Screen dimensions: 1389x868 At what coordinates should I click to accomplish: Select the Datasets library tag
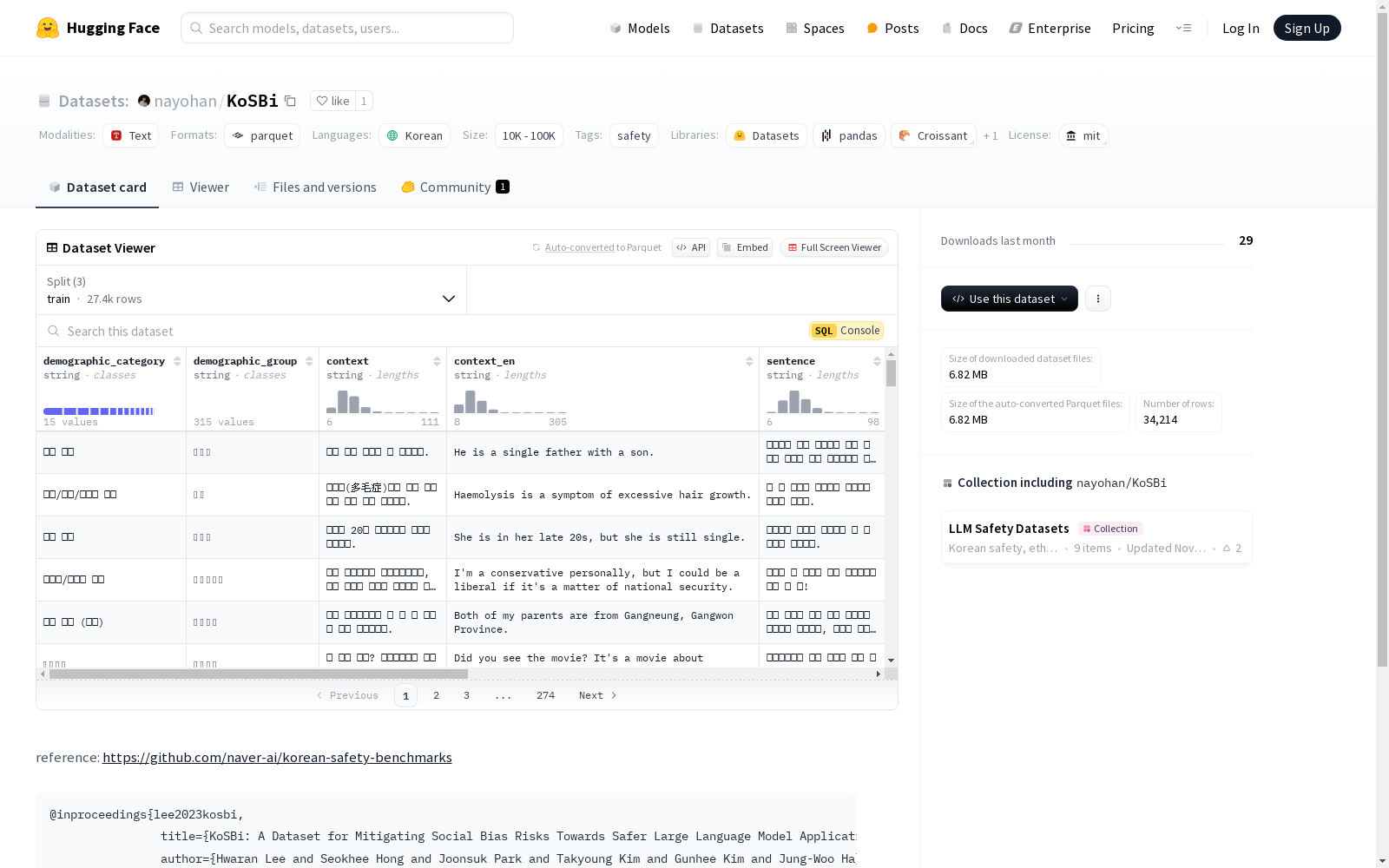767,135
